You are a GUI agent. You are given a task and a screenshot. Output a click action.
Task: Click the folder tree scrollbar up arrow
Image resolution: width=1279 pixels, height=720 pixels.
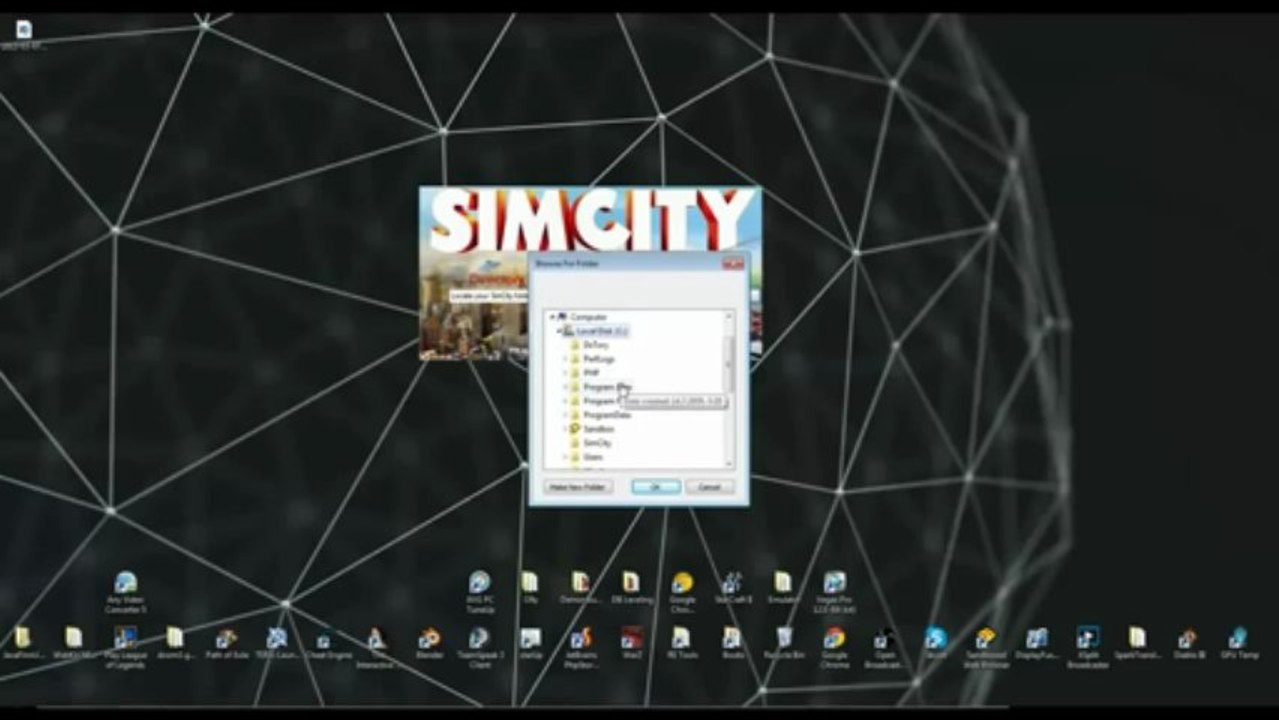pos(728,316)
